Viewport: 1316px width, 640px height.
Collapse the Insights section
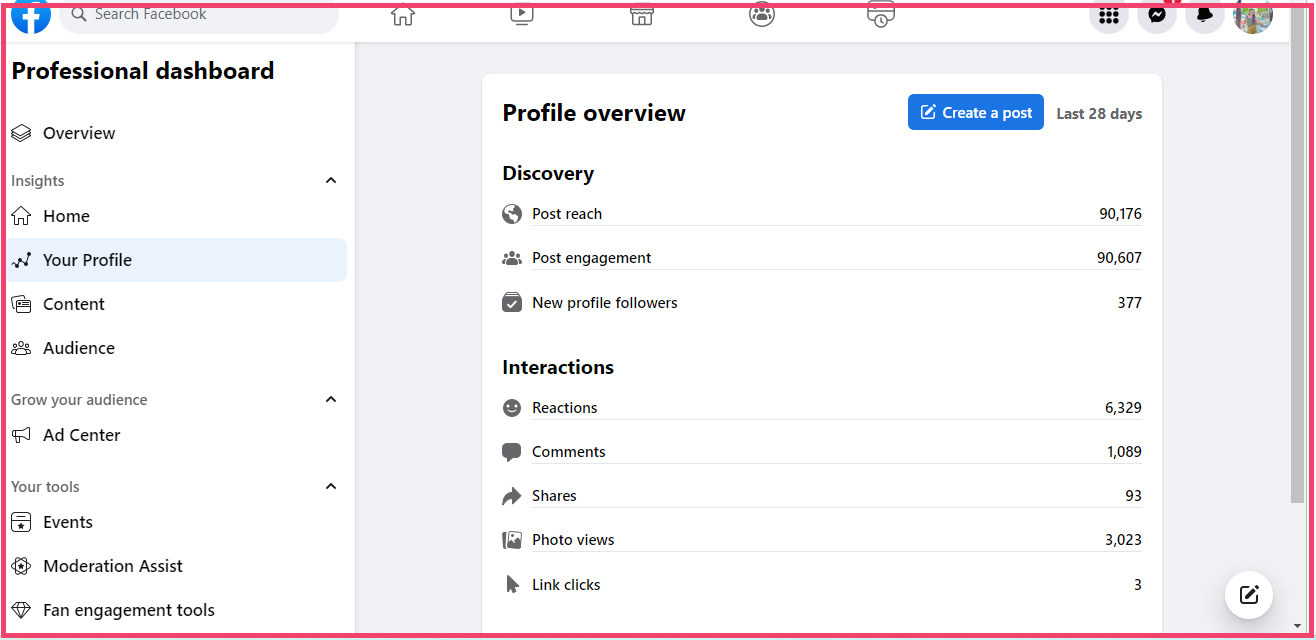point(331,181)
